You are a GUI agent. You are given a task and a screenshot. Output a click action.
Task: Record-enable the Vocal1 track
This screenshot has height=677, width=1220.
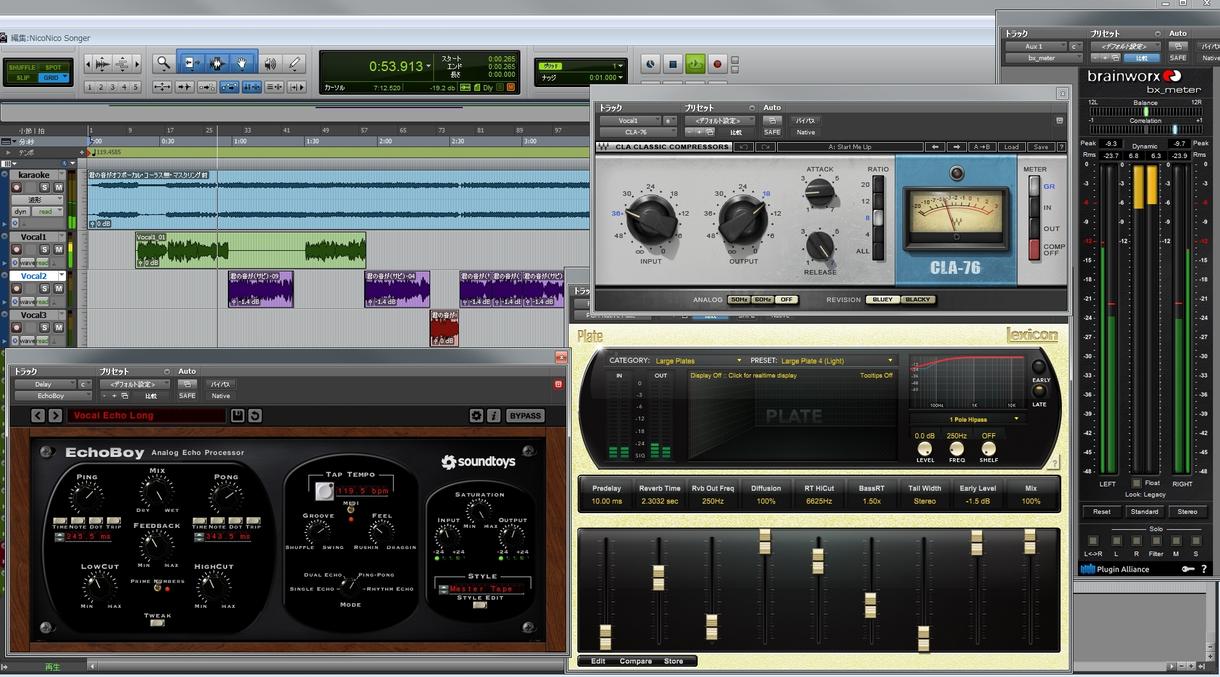[17, 249]
